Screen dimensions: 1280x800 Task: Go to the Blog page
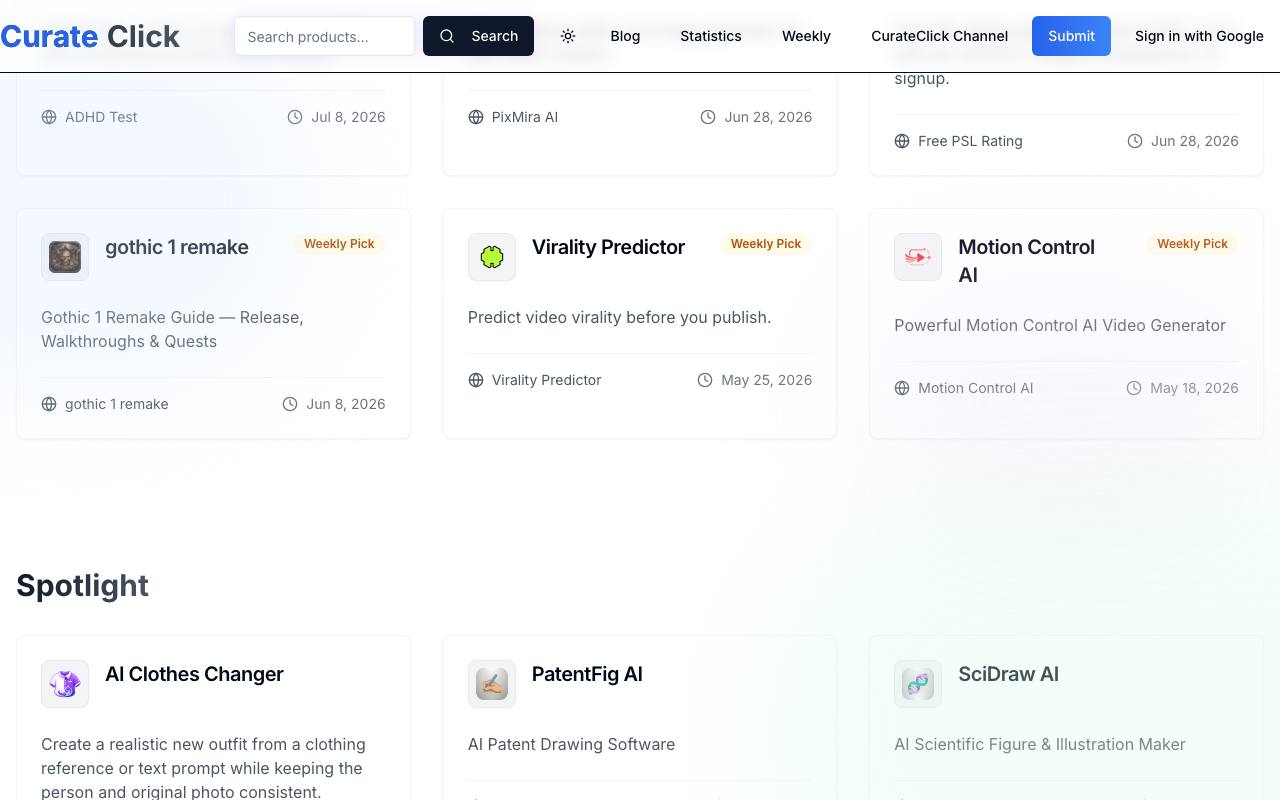[625, 36]
